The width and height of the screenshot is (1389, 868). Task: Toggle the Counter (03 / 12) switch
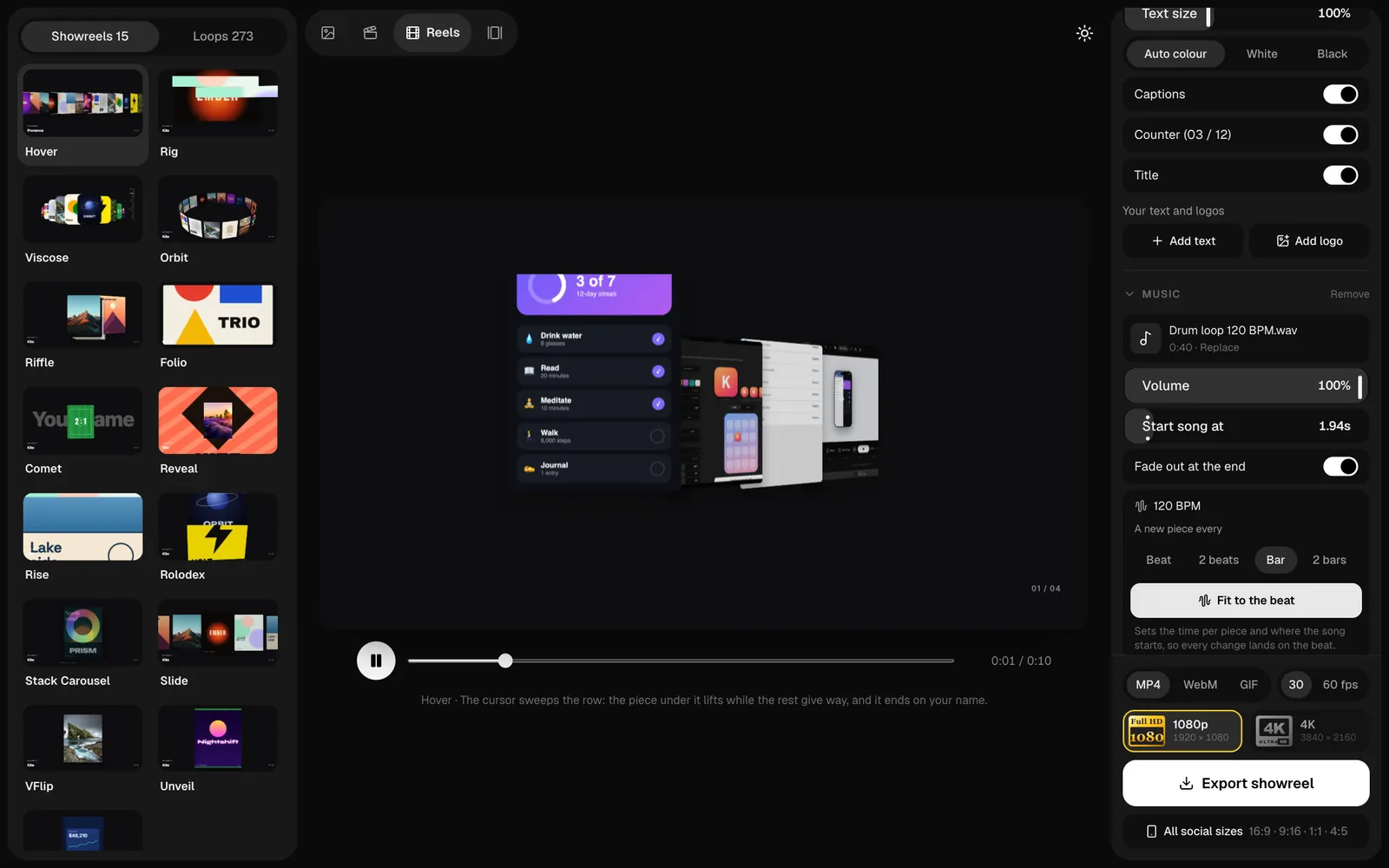(1340, 135)
